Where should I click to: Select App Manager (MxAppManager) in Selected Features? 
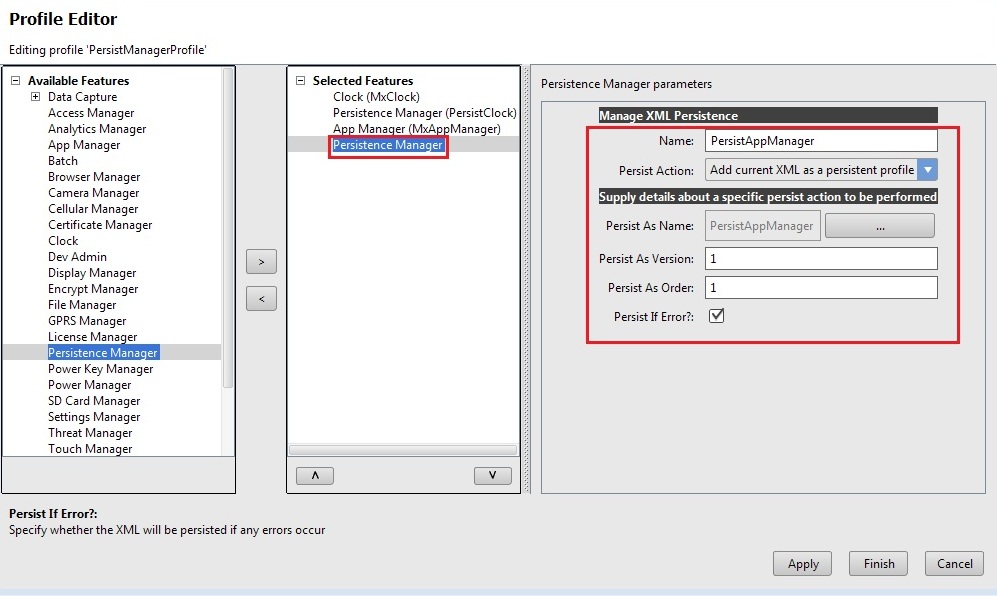point(416,129)
